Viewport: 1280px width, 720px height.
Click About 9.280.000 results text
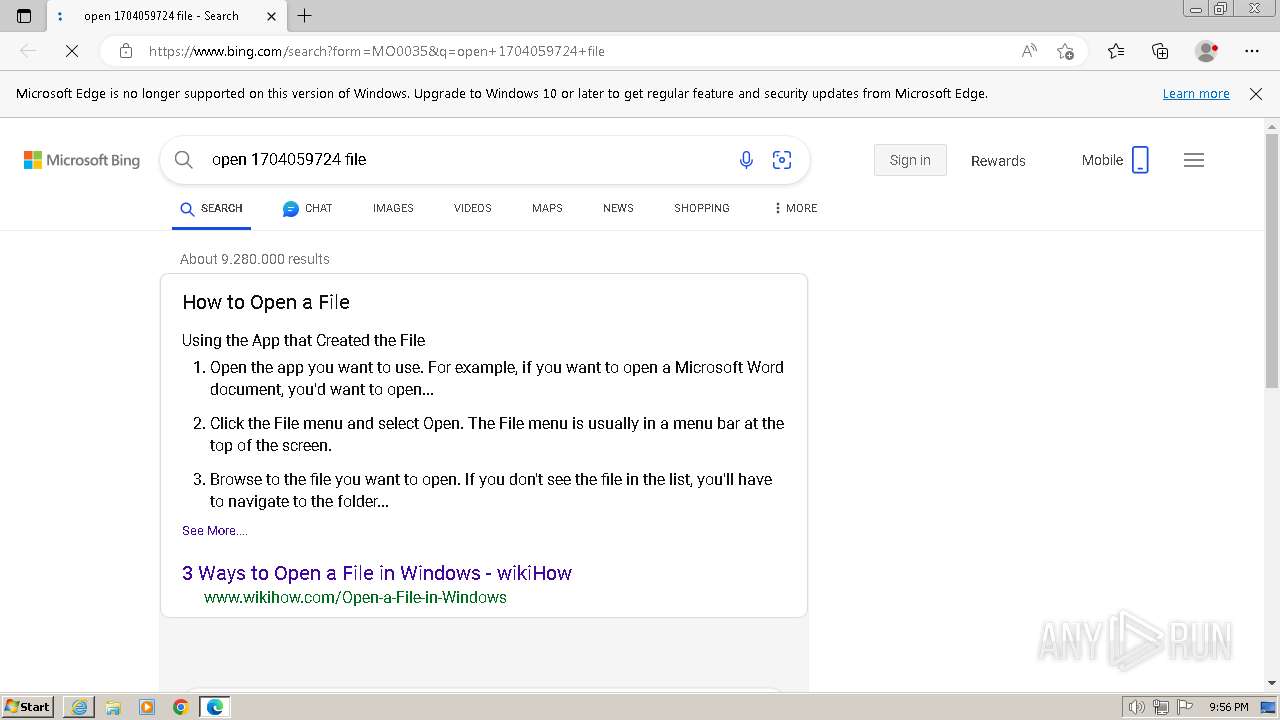tap(255, 259)
